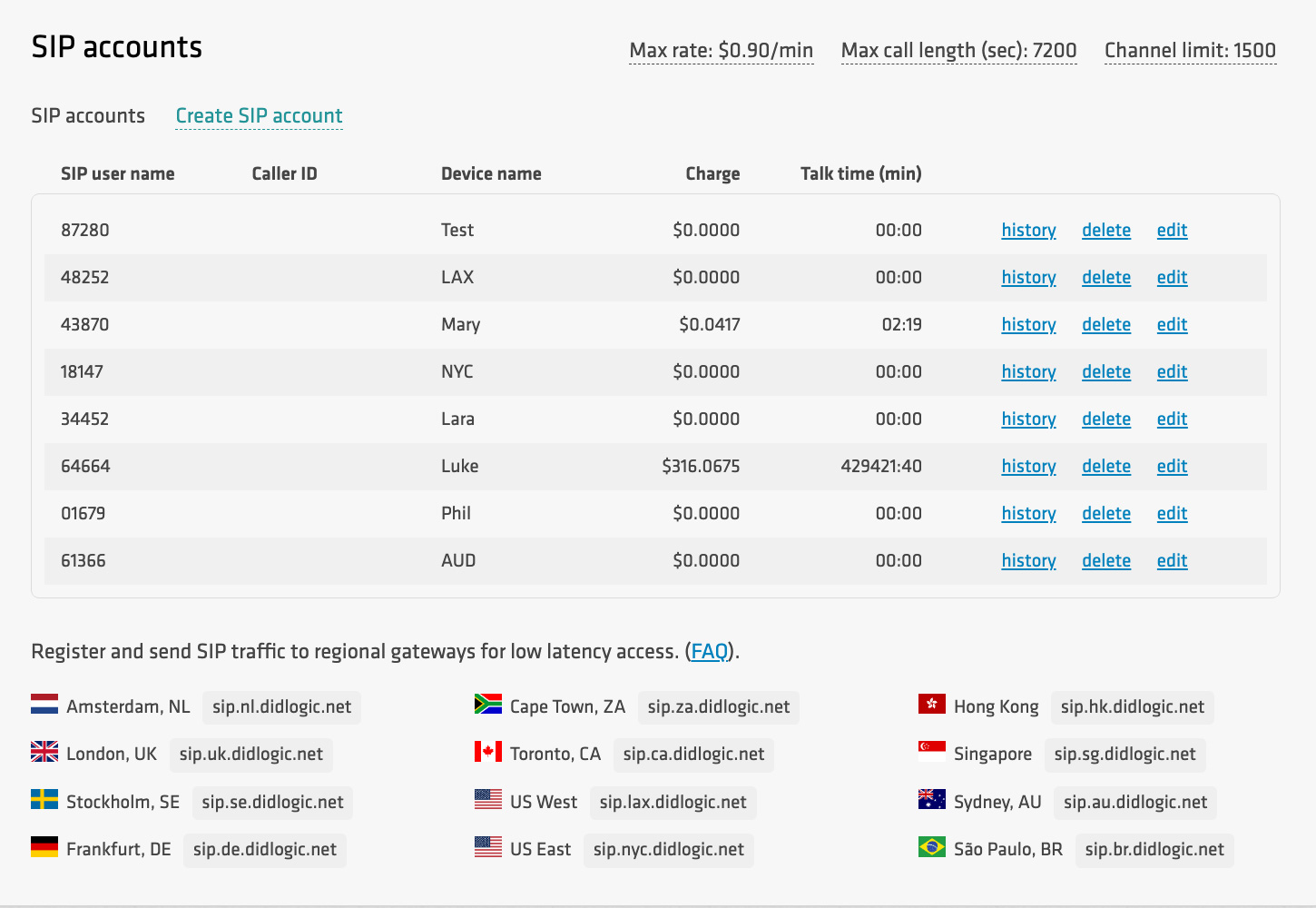Screen dimensions: 1316x908
Task: Click the Max rate $0.90/min setting
Action: 721,51
